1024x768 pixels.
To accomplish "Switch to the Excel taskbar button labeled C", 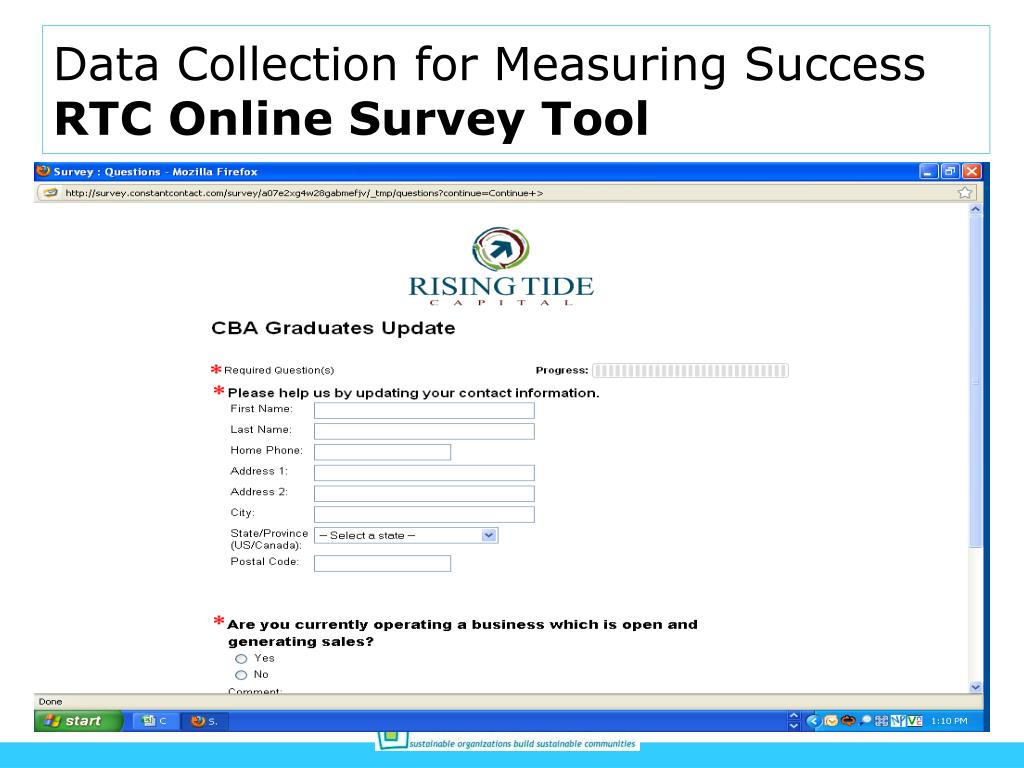I will point(155,721).
